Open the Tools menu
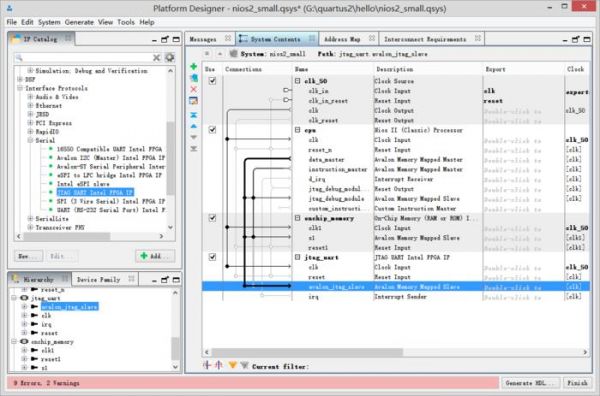The height and width of the screenshot is (396, 600). (126, 22)
